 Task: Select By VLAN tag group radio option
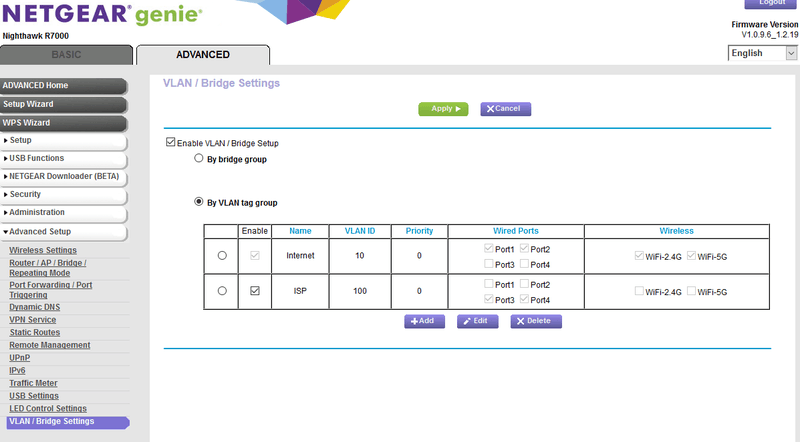coord(198,202)
